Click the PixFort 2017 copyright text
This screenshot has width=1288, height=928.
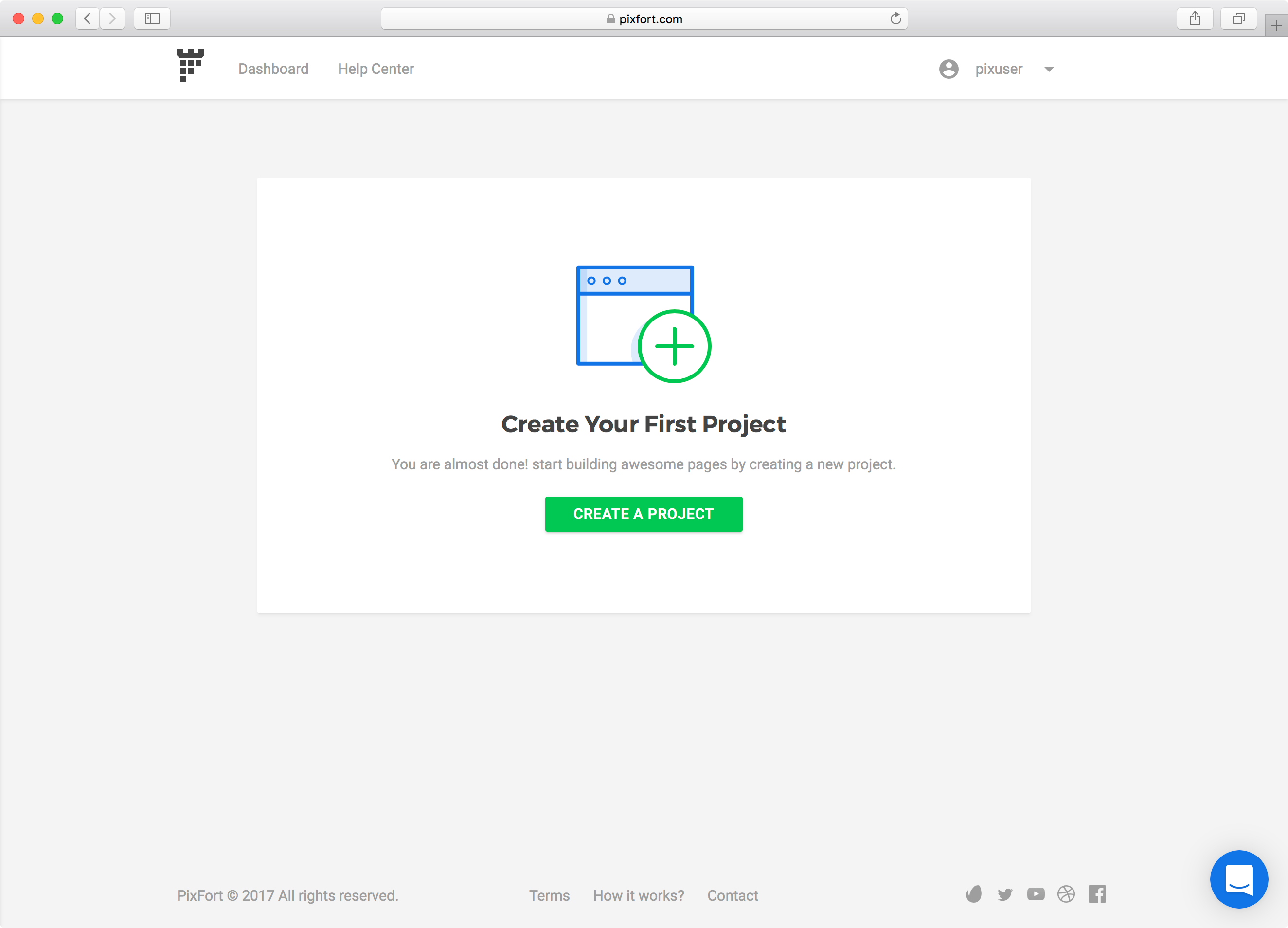pos(287,895)
